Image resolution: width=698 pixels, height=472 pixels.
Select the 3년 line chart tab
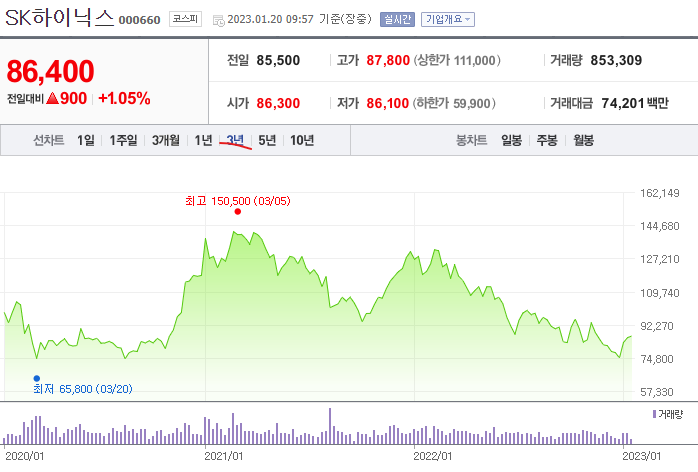(235, 140)
